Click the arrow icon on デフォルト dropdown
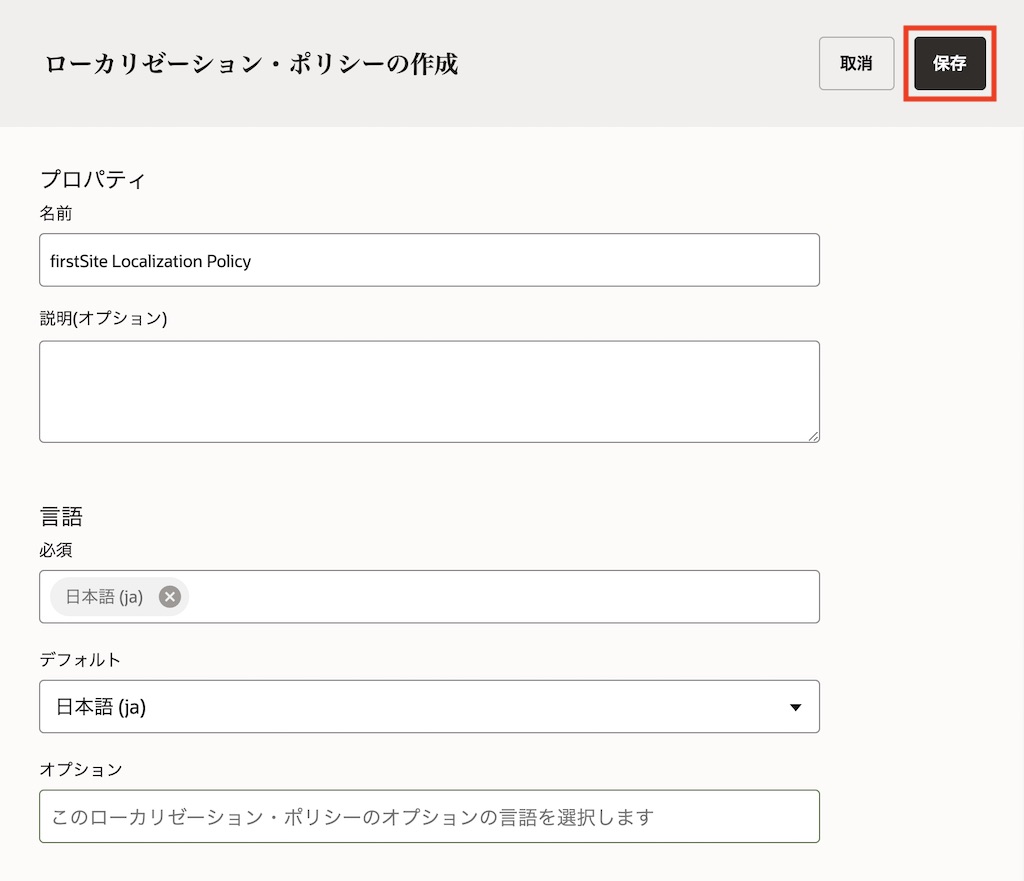 795,707
